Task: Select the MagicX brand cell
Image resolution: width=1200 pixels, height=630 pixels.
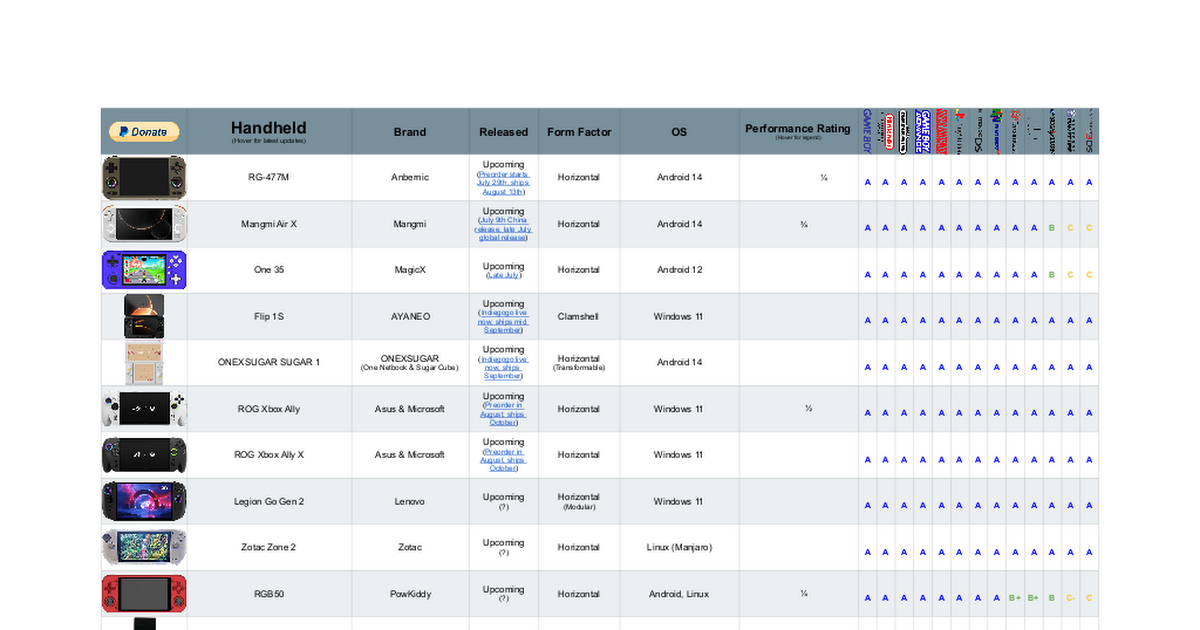Action: [x=410, y=270]
